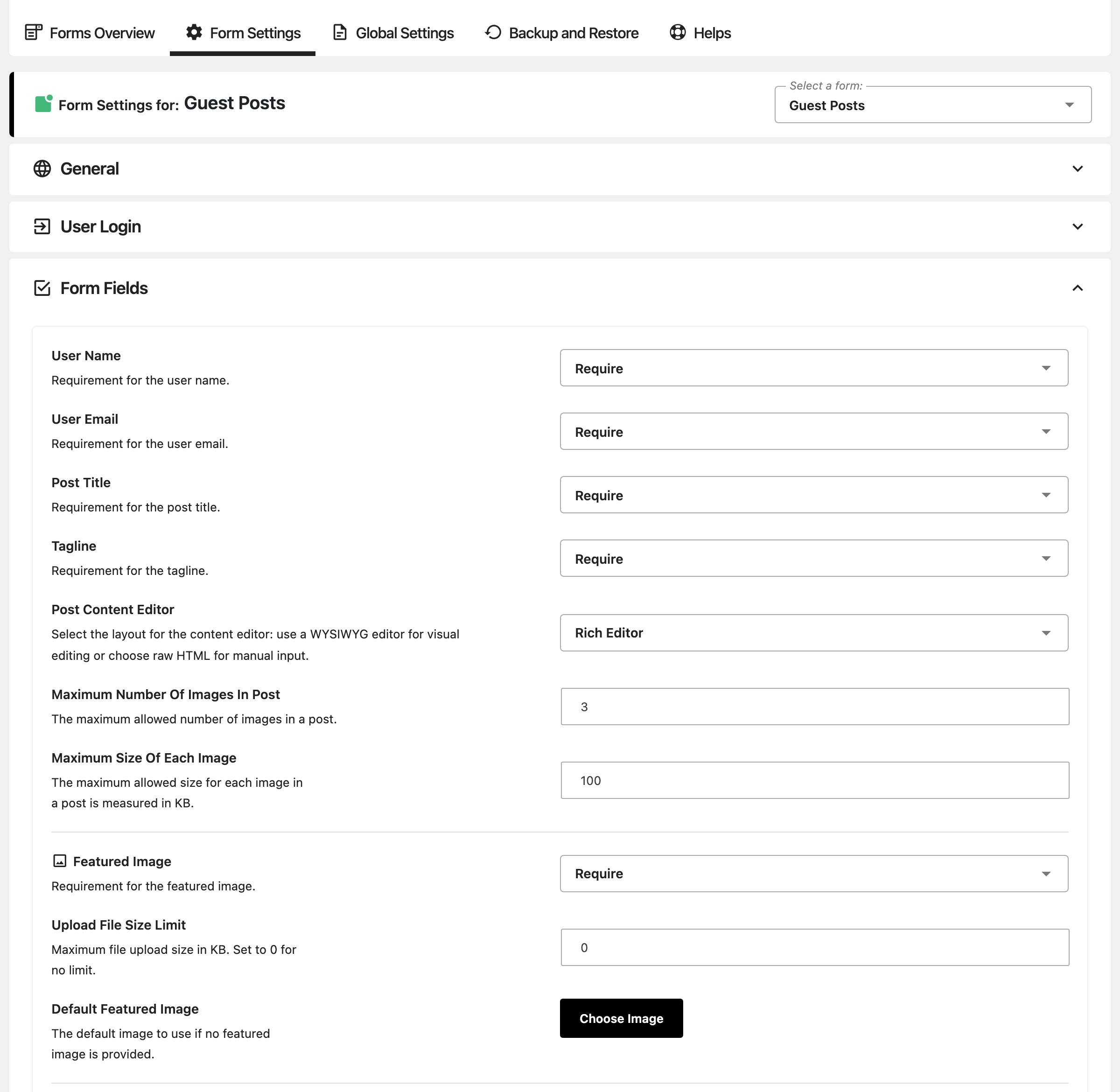This screenshot has height=1092, width=1120.
Task: Click the green form icon beside Form Settings for
Action: pyautogui.click(x=43, y=103)
